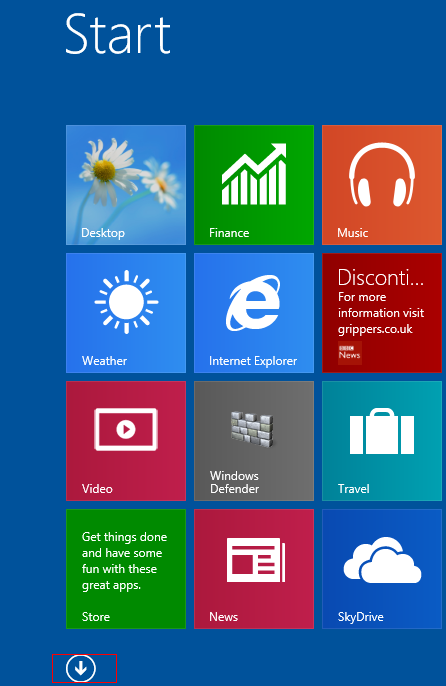446x686 pixels.
Task: Launch Windows Defender tile
Action: [x=254, y=441]
